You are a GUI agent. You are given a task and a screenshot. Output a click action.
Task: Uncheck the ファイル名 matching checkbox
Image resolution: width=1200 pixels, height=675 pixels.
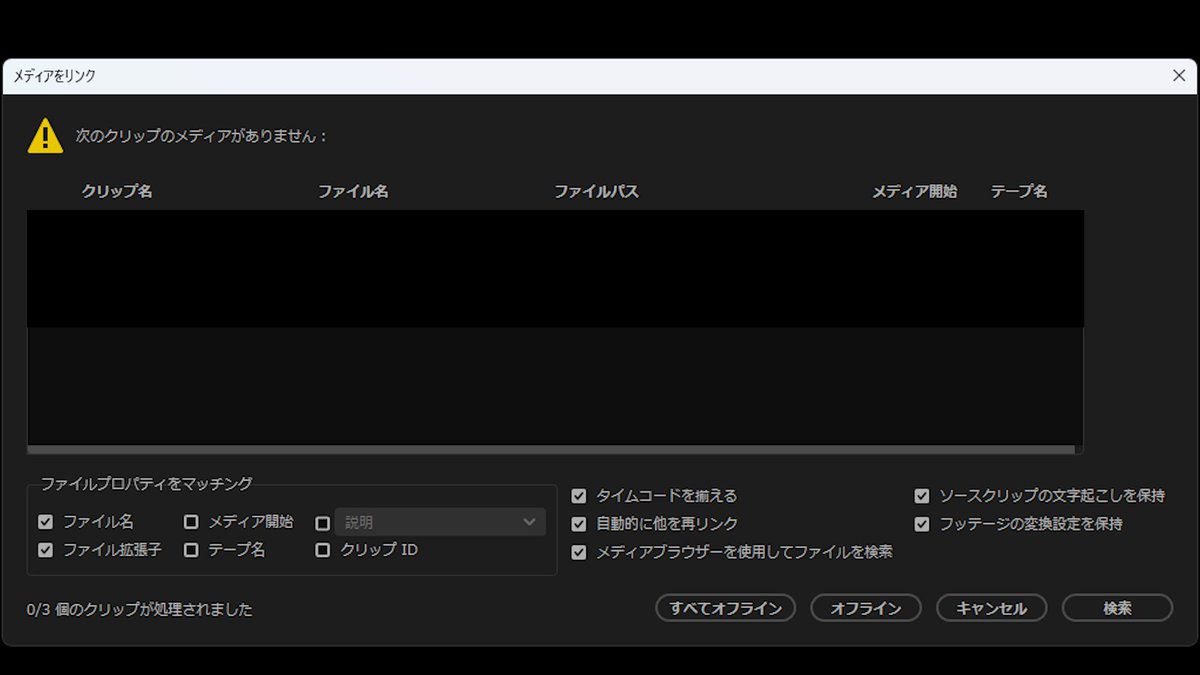[45, 521]
